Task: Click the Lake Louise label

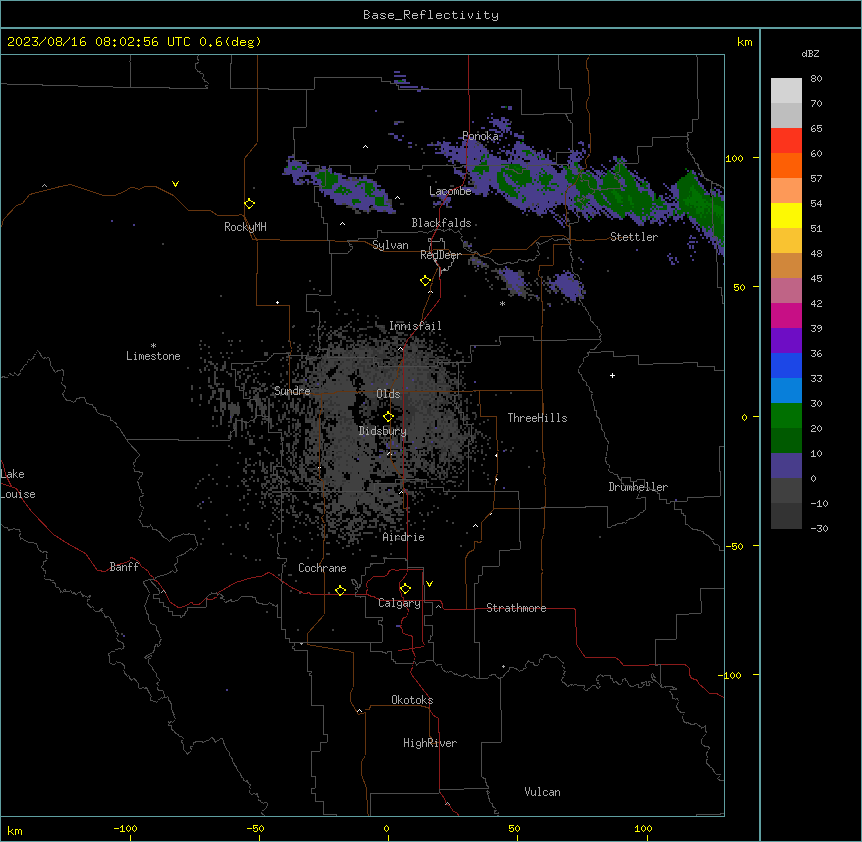Action: [18, 484]
